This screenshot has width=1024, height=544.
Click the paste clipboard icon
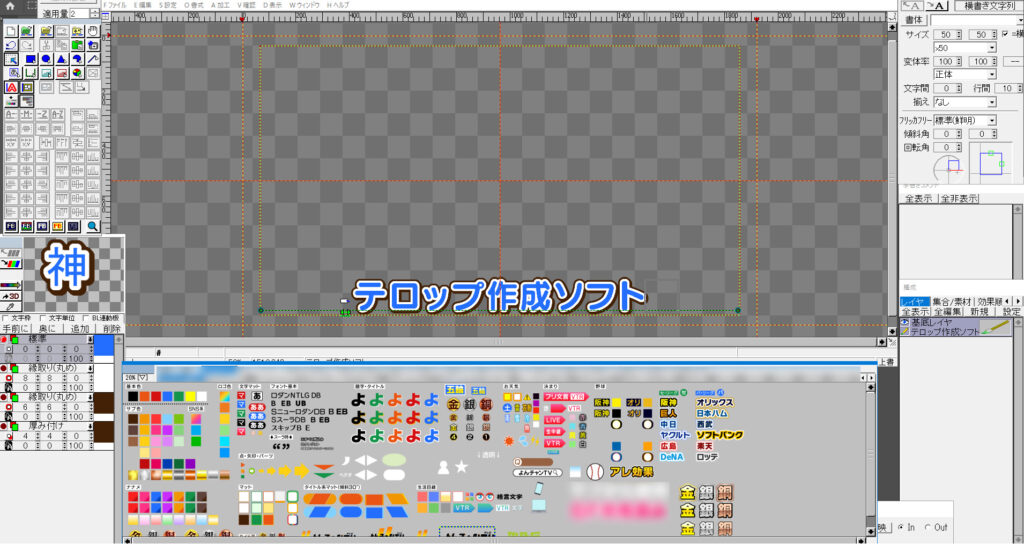click(x=77, y=45)
